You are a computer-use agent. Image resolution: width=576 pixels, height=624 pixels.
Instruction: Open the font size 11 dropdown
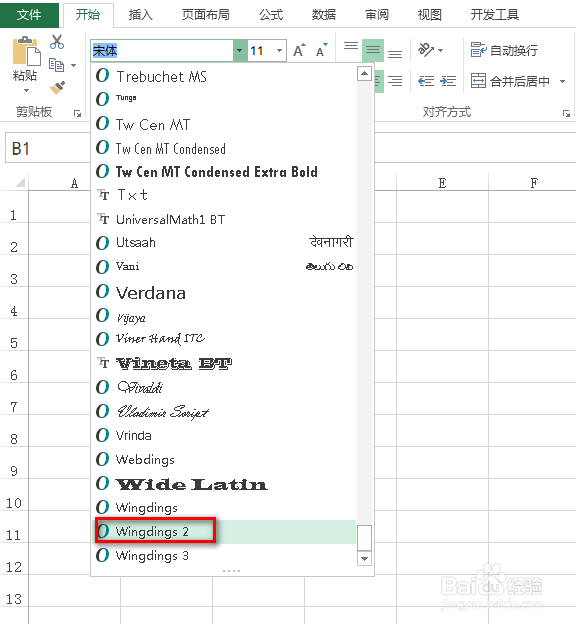(x=280, y=51)
